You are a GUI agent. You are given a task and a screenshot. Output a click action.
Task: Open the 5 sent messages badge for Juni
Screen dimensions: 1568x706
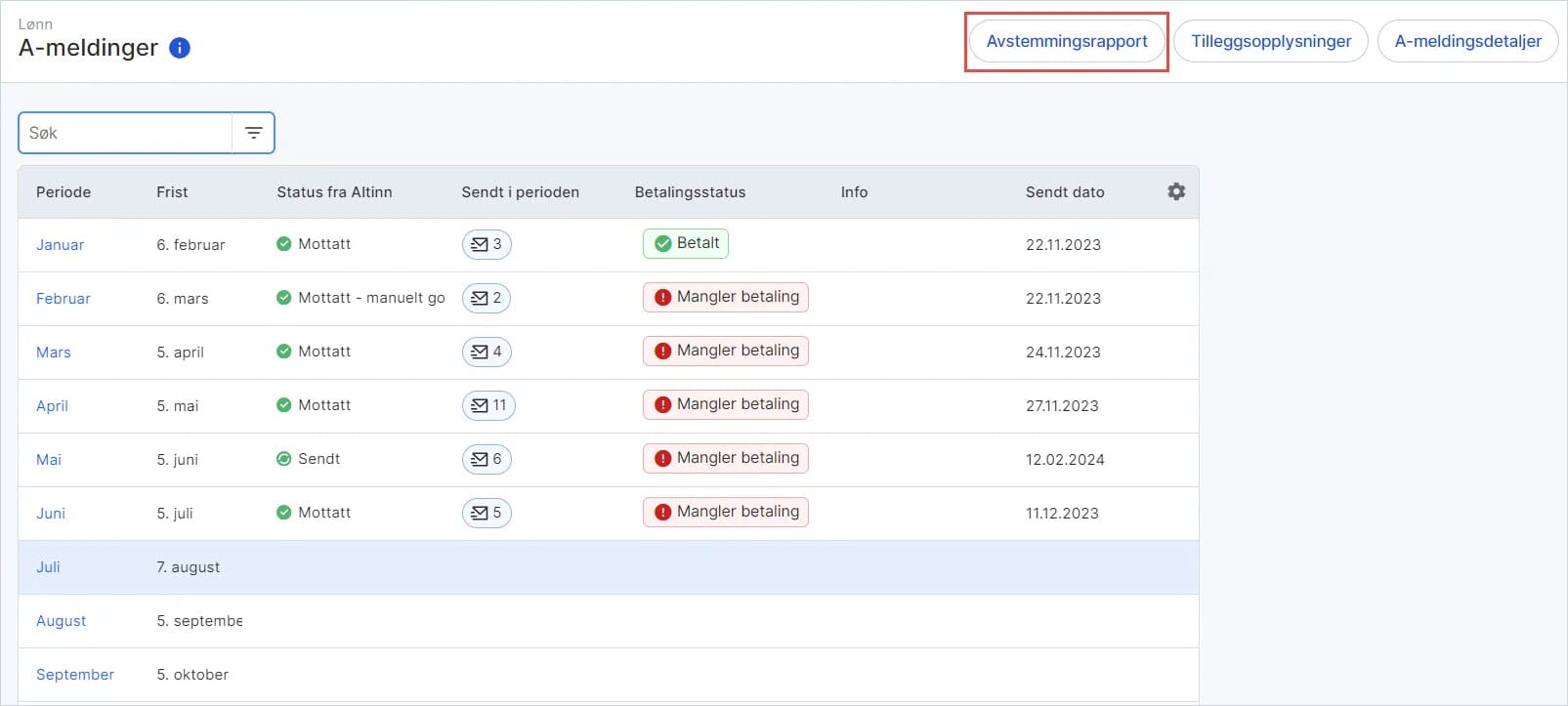click(x=487, y=513)
